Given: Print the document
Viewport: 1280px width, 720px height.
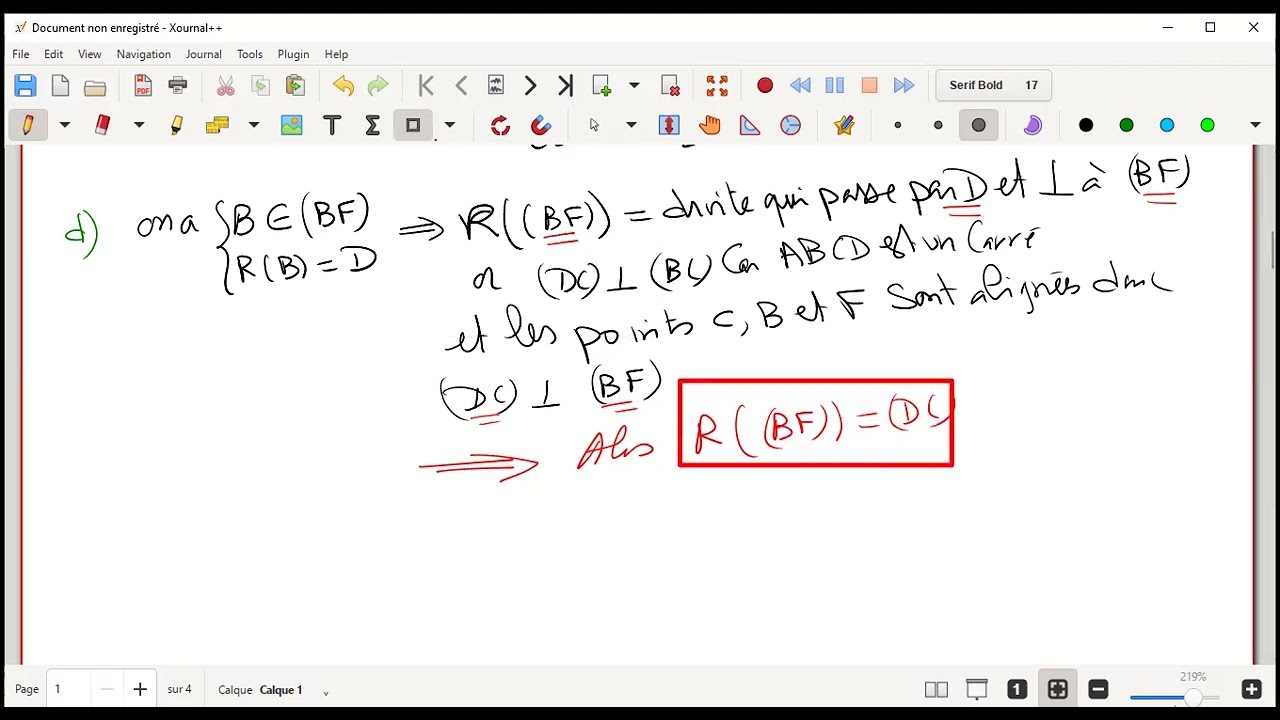Looking at the screenshot, I should [178, 86].
